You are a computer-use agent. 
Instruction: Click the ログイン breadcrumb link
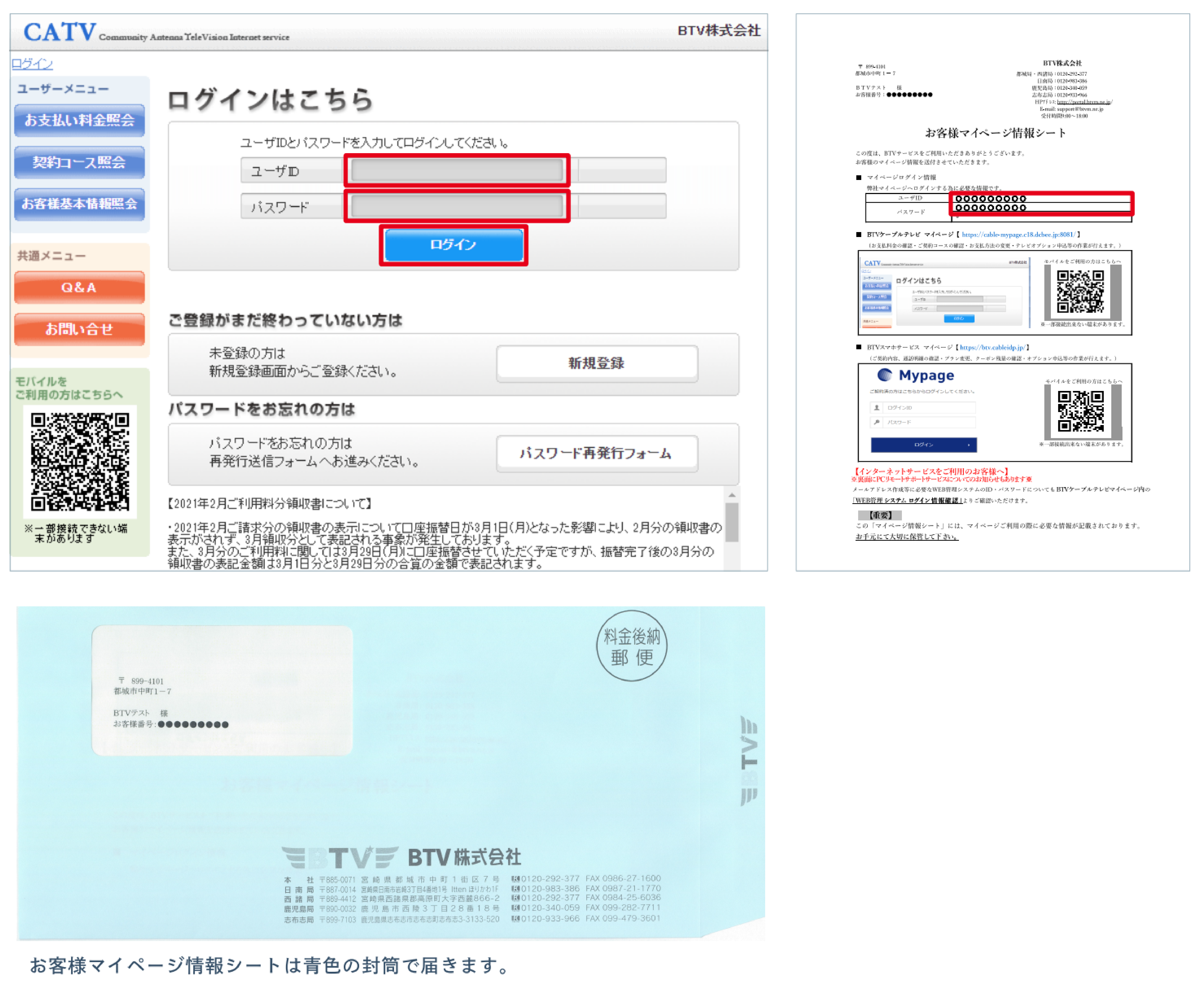tap(32, 63)
